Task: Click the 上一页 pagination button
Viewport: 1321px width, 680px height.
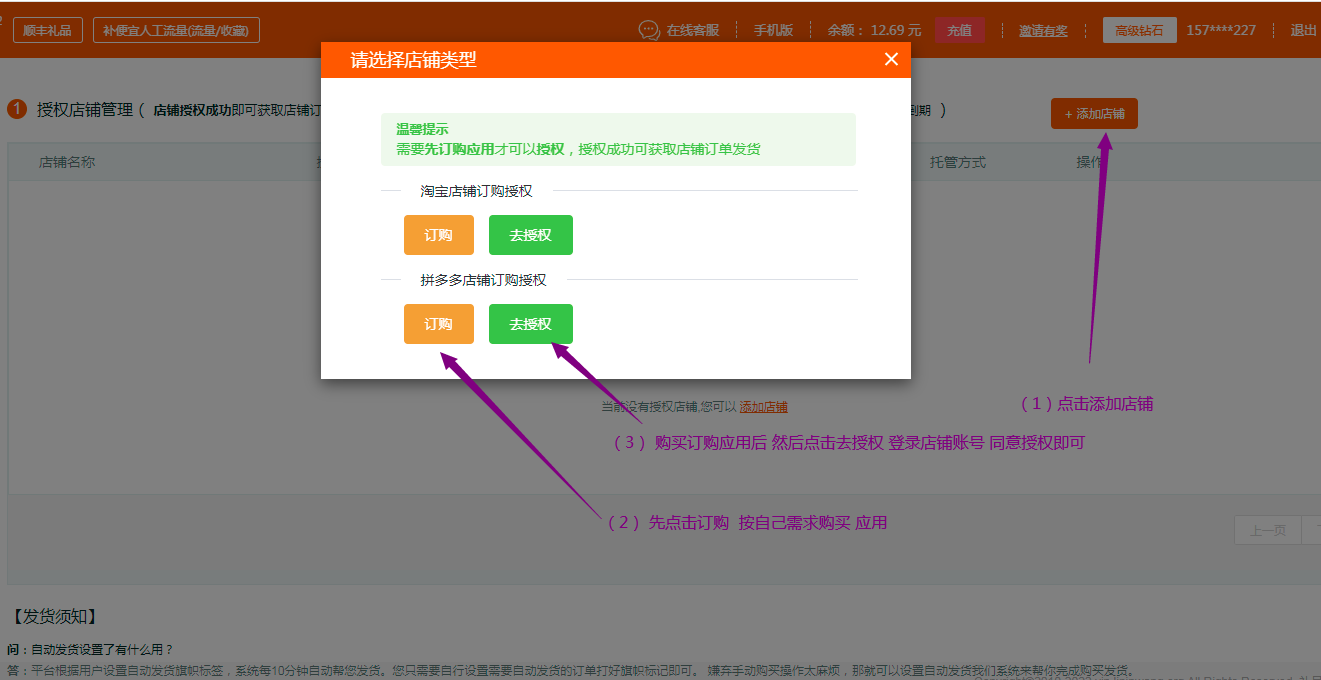Action: [1268, 531]
